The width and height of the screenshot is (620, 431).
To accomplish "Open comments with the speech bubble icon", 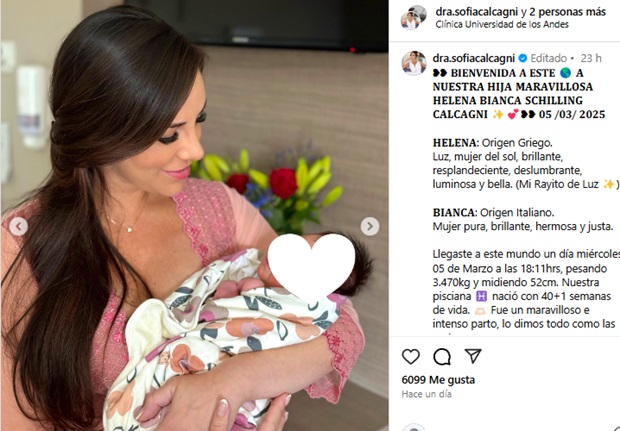I will pyautogui.click(x=442, y=357).
